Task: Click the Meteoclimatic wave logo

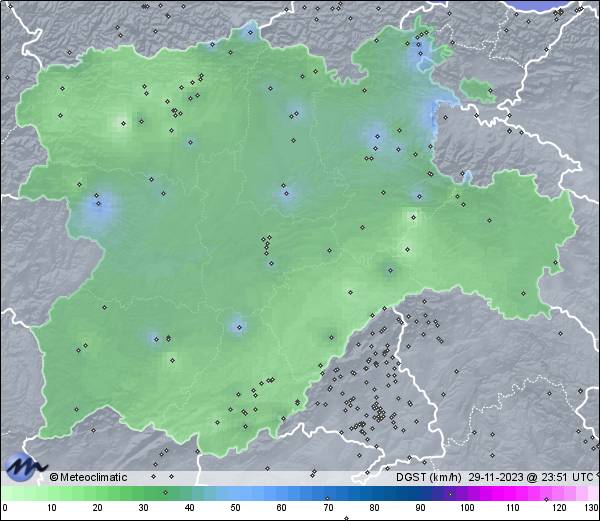Action: (x=24, y=467)
